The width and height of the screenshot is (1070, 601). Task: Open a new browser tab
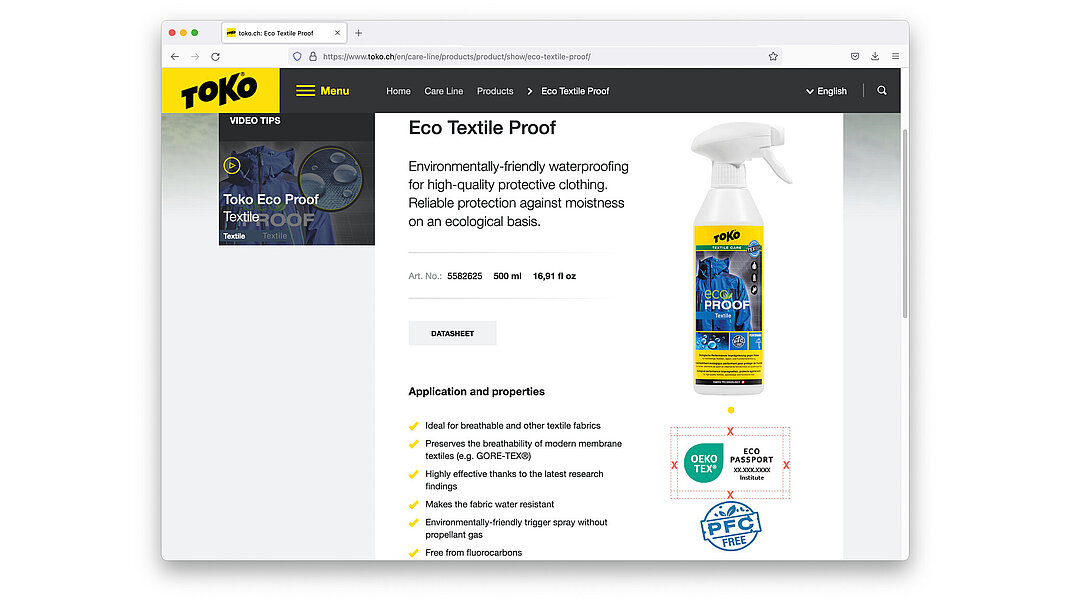point(359,33)
